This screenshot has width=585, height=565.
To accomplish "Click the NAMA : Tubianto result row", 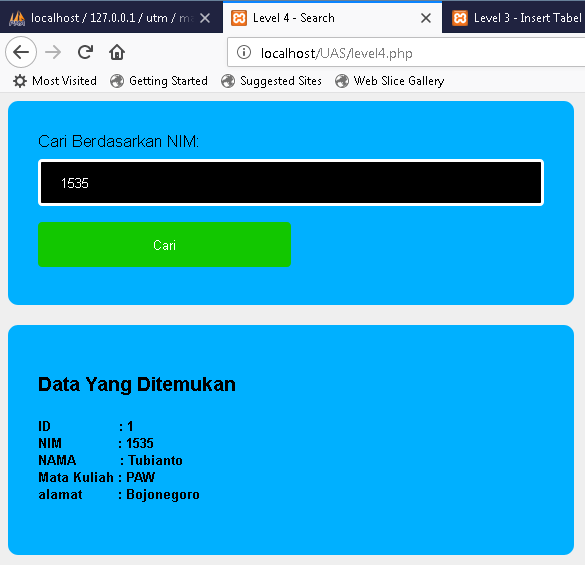I will (x=110, y=460).
